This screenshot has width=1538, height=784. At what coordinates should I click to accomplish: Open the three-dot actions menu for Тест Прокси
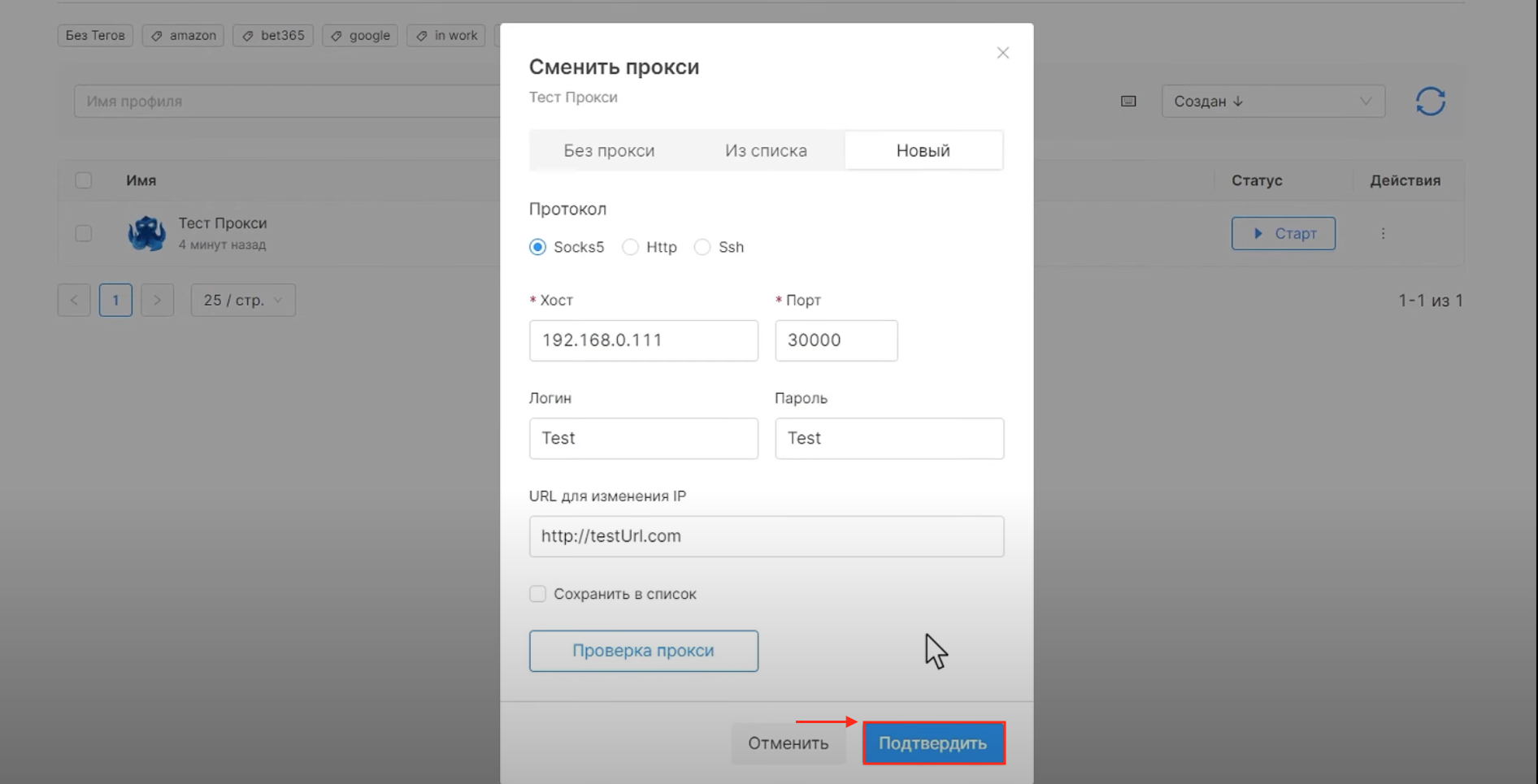coord(1383,233)
